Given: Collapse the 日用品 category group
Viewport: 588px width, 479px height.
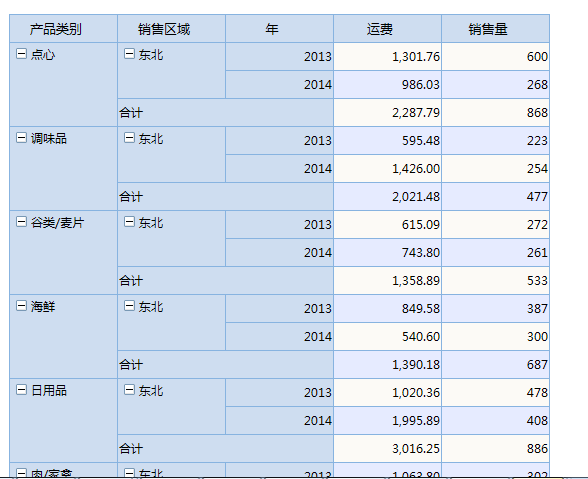Looking at the screenshot, I should (21, 390).
